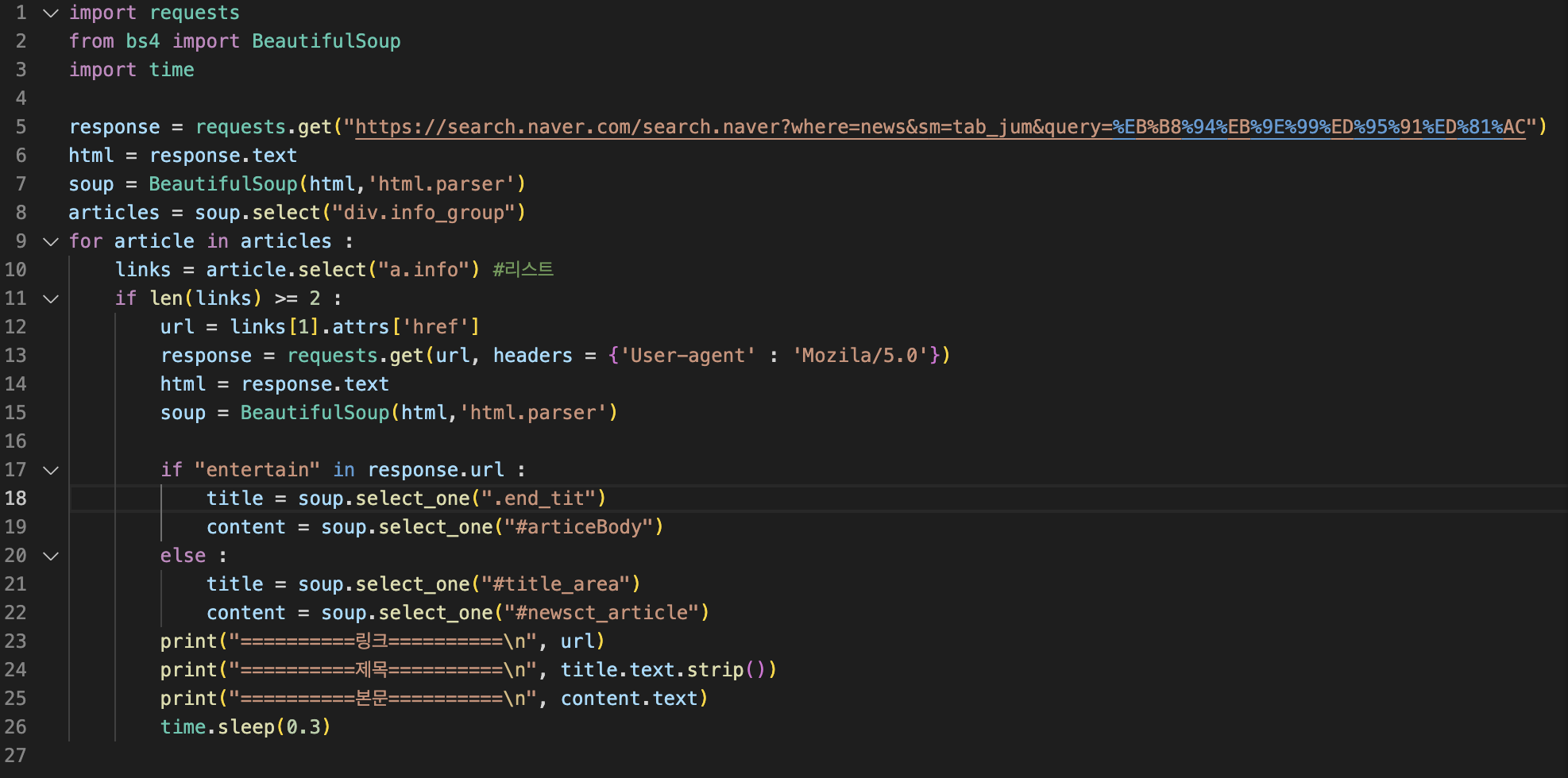Collapse the if len(links) fold arrow at line 11
The width and height of the screenshot is (1568, 778).
[x=51, y=299]
